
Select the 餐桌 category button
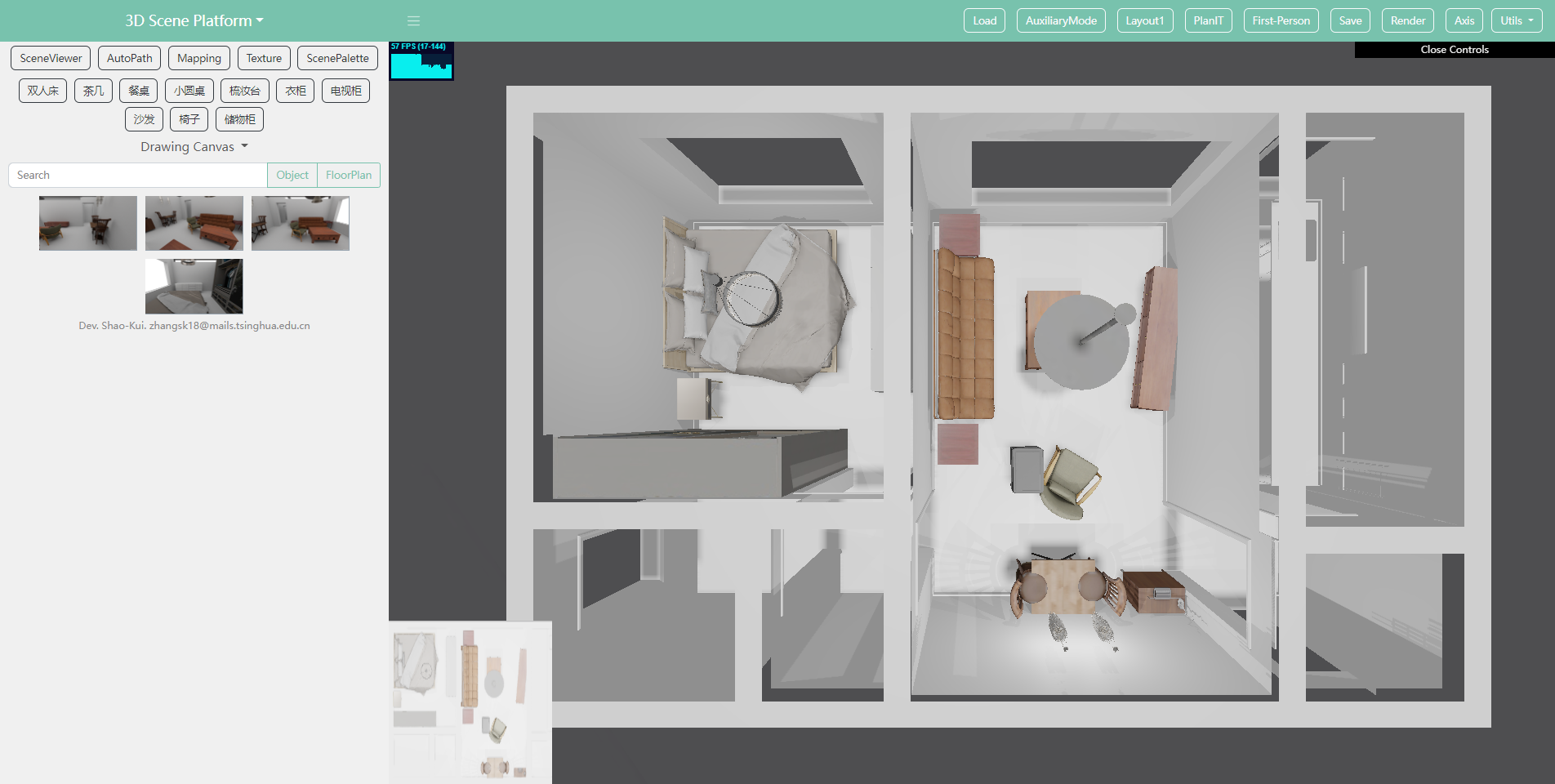point(139,91)
